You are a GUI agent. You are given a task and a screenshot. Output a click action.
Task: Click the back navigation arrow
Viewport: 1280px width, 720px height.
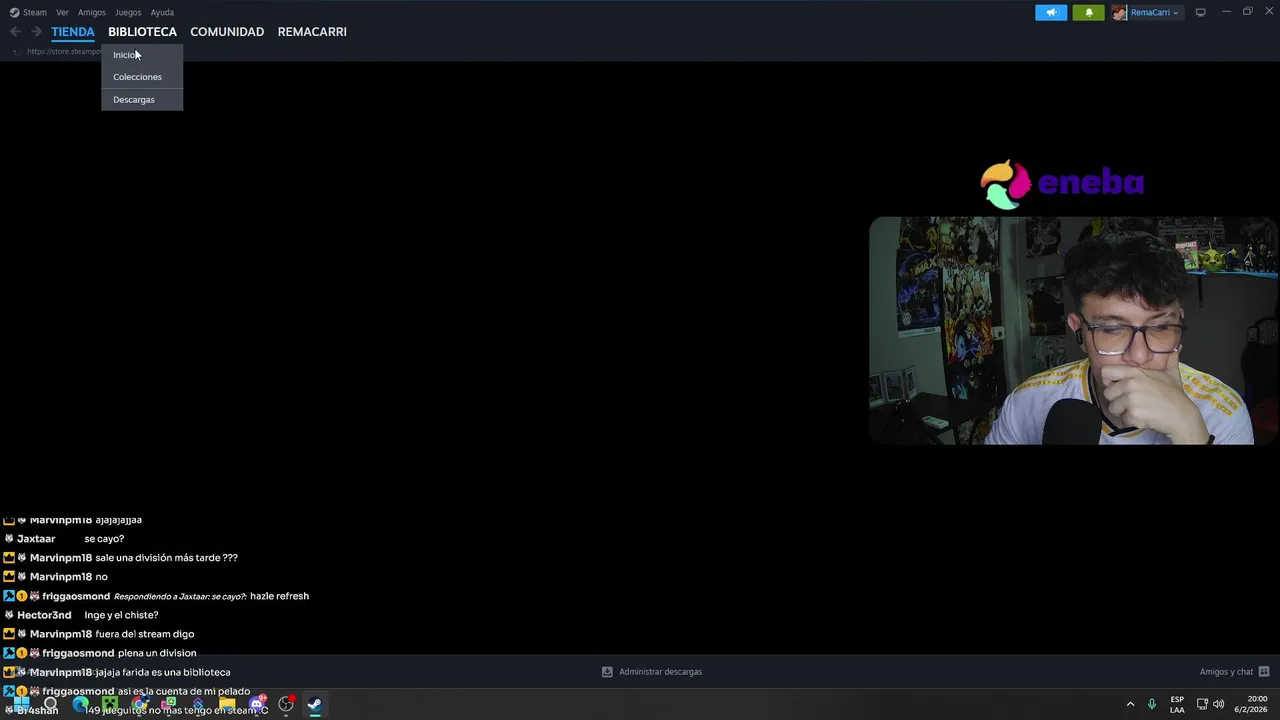click(15, 32)
